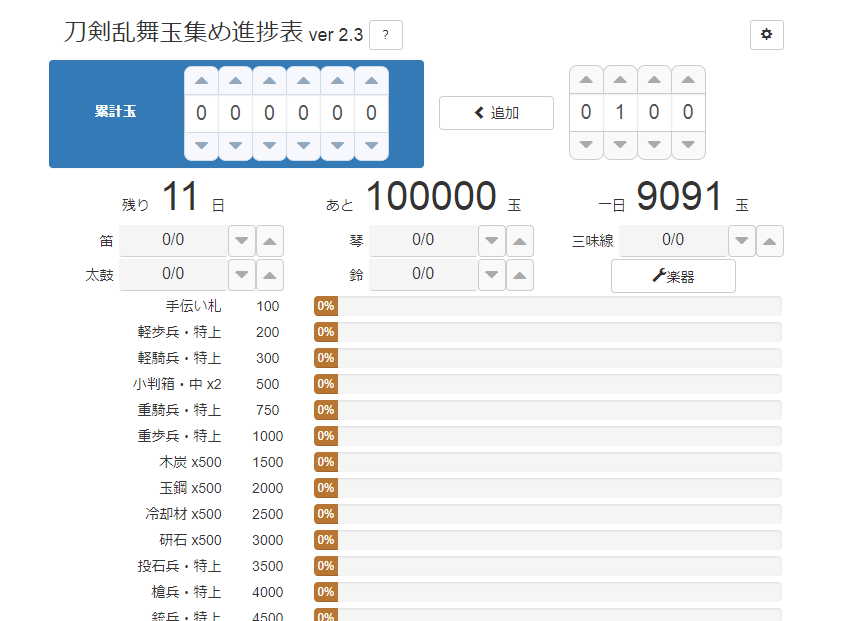Open the question mark help button
Image resolution: width=851 pixels, height=621 pixels.
385,35
